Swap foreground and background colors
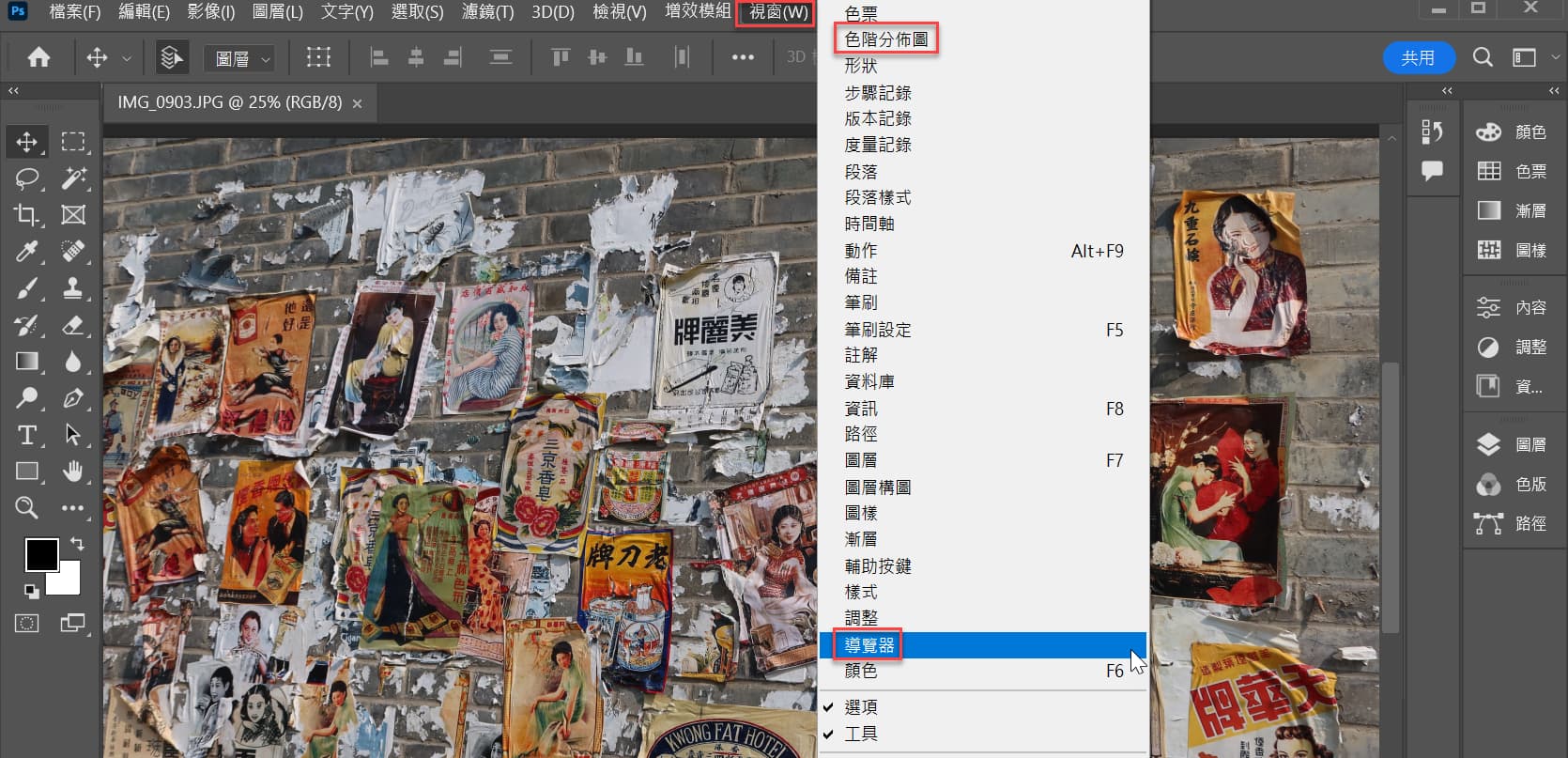1568x758 pixels. click(x=77, y=544)
